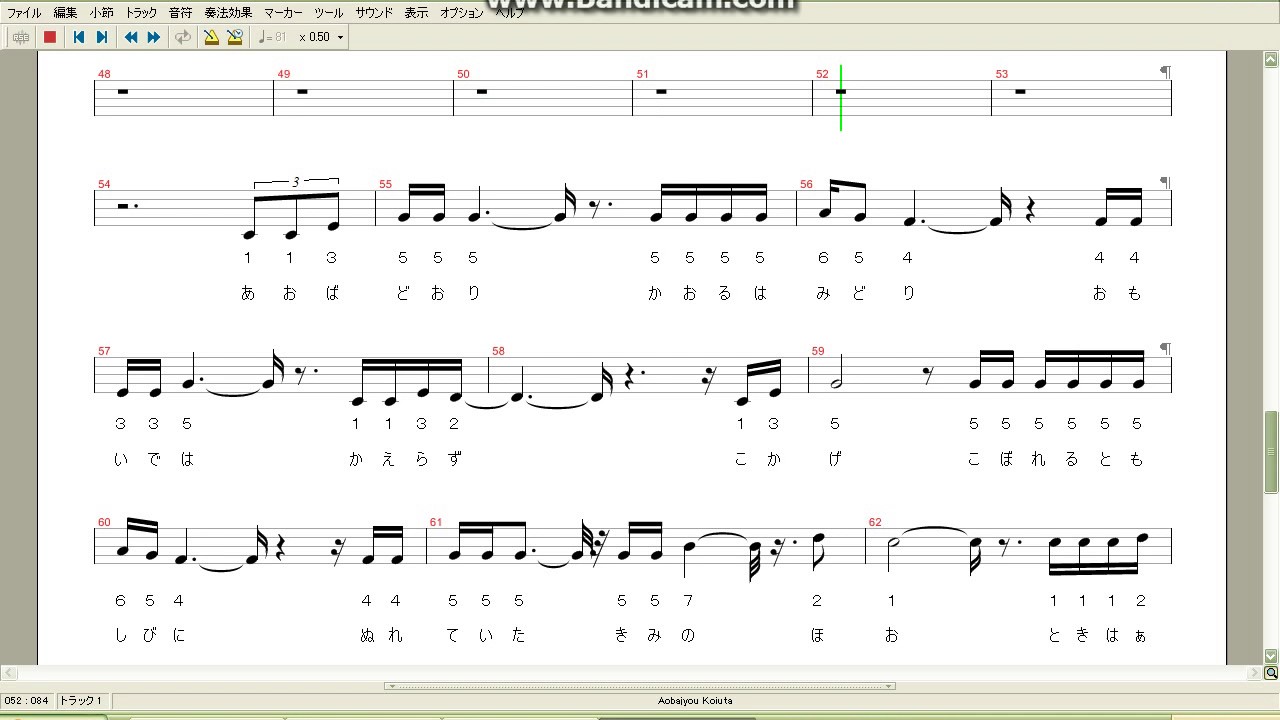This screenshot has width=1280, height=720.
Task: Click bar number 62
Action: pyautogui.click(x=875, y=522)
